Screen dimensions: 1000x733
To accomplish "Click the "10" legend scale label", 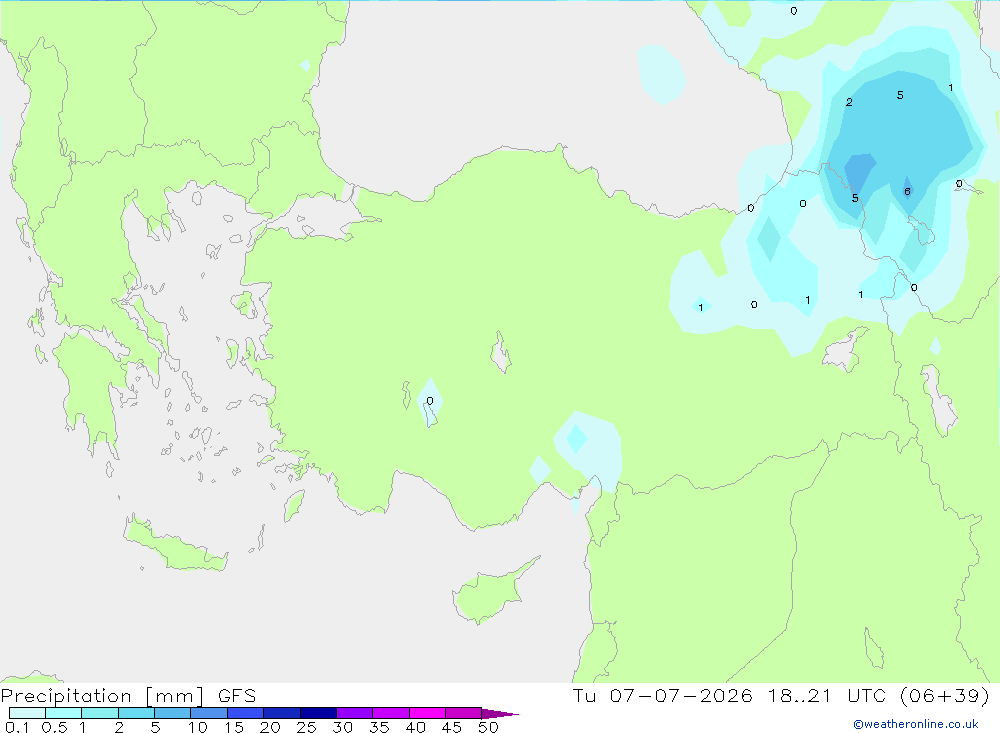I will 198,727.
